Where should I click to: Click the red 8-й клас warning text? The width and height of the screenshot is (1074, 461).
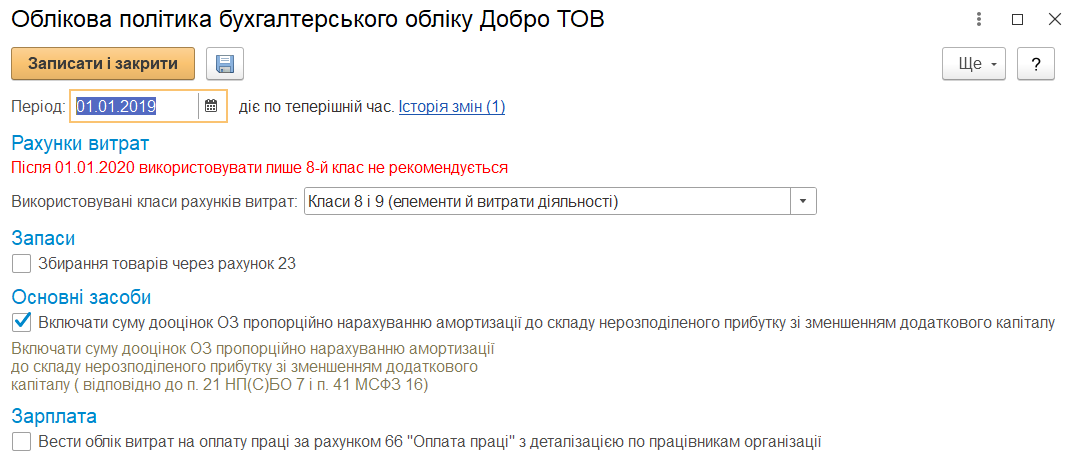click(260, 167)
